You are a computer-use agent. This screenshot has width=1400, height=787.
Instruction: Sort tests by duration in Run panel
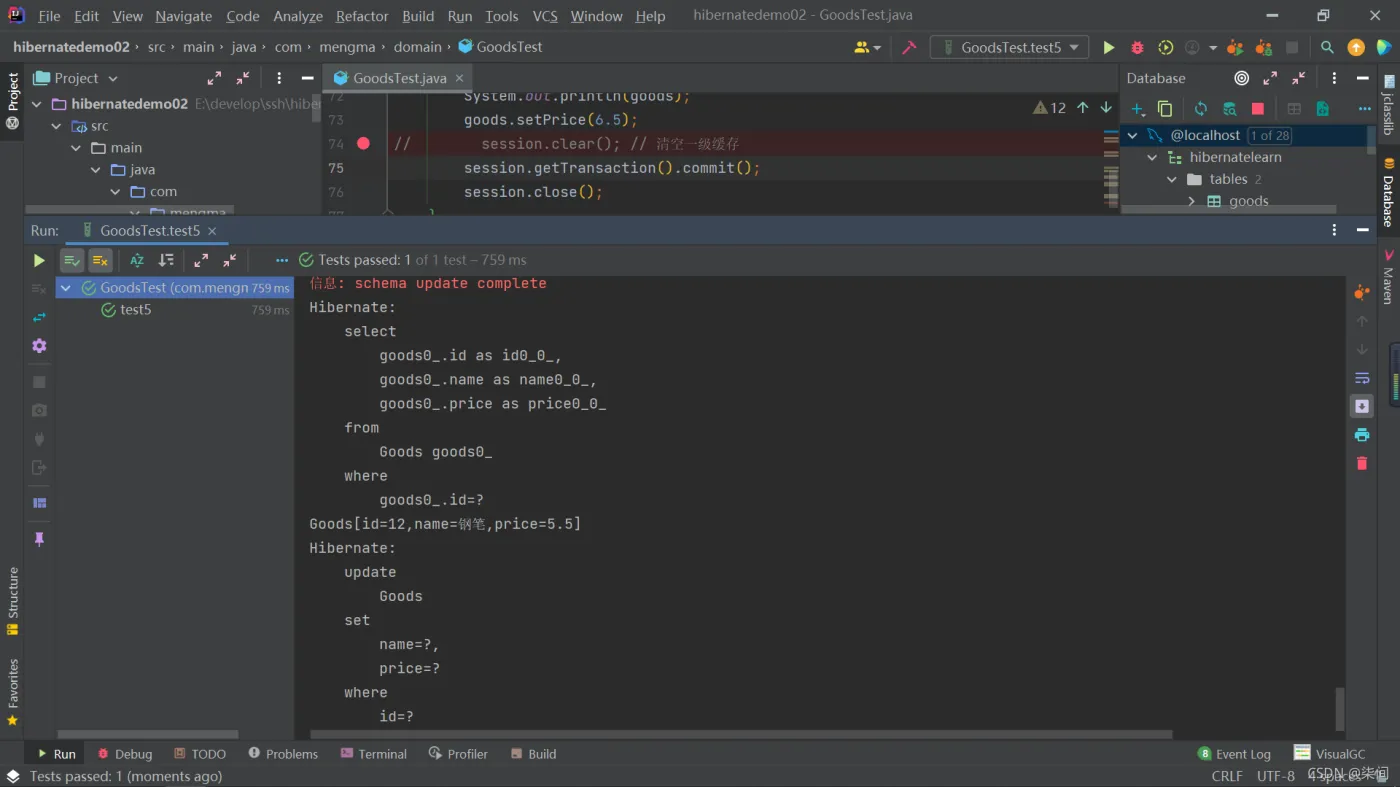coord(166,260)
